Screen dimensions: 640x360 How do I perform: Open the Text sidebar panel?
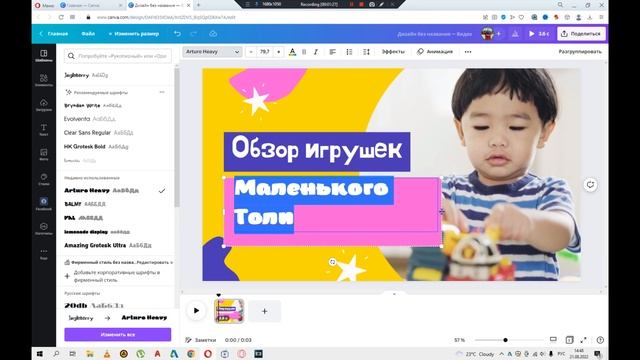pyautogui.click(x=44, y=130)
